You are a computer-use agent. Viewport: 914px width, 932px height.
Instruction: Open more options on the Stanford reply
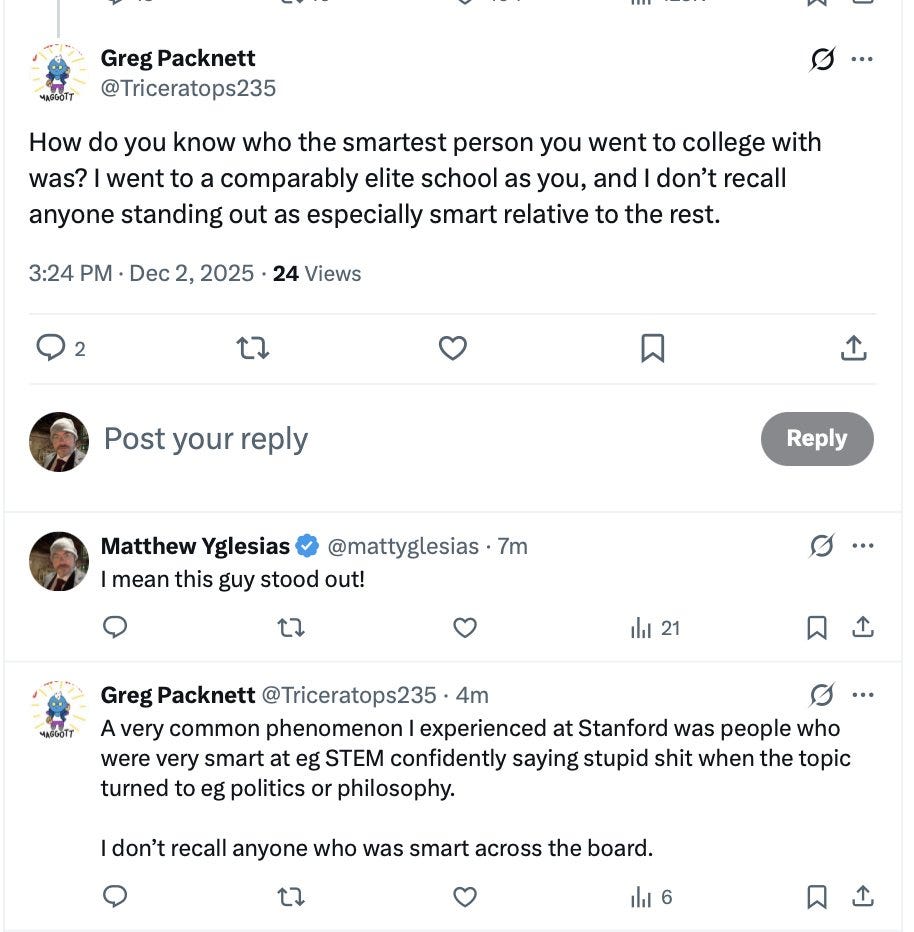click(862, 694)
